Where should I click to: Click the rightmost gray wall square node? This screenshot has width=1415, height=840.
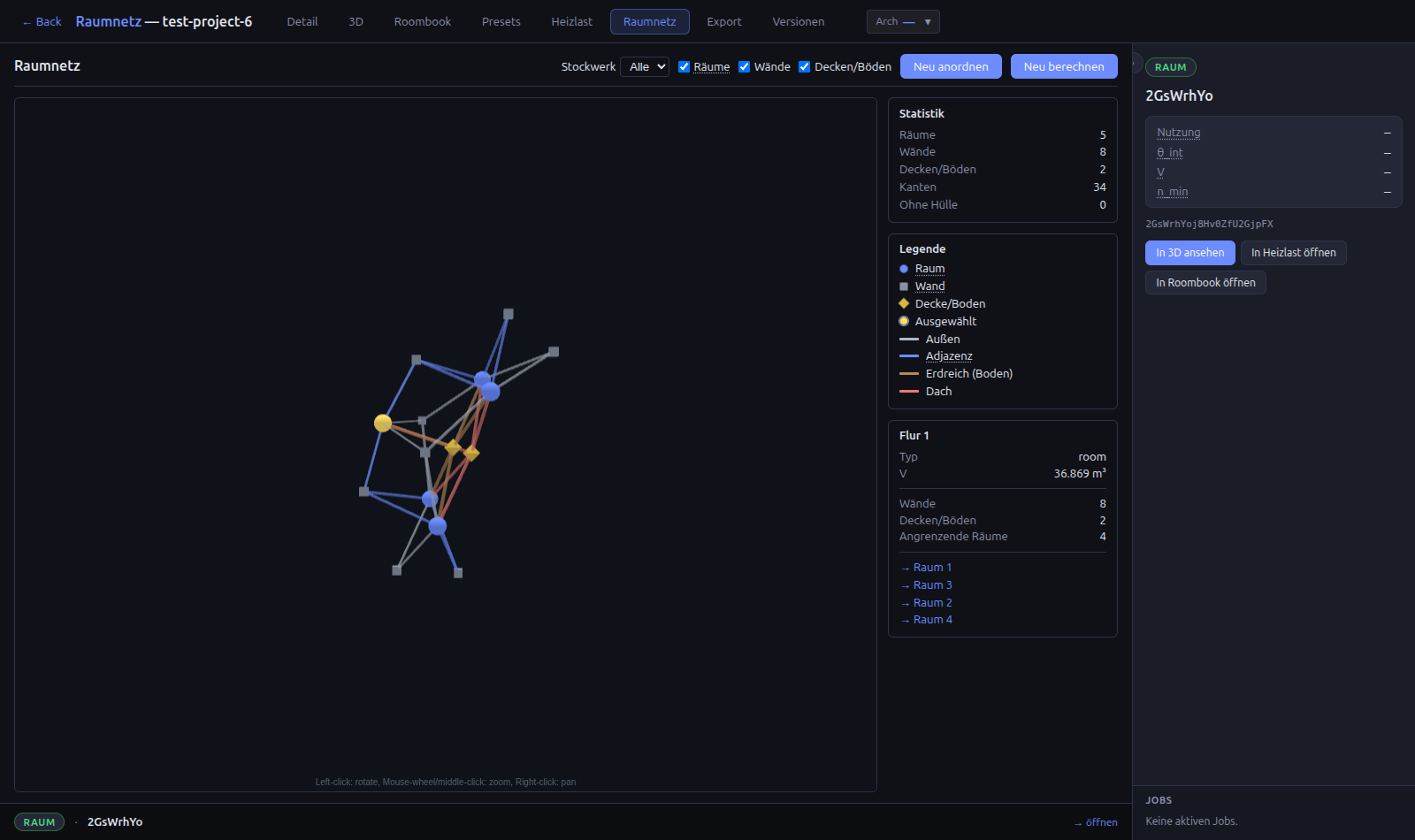(554, 352)
